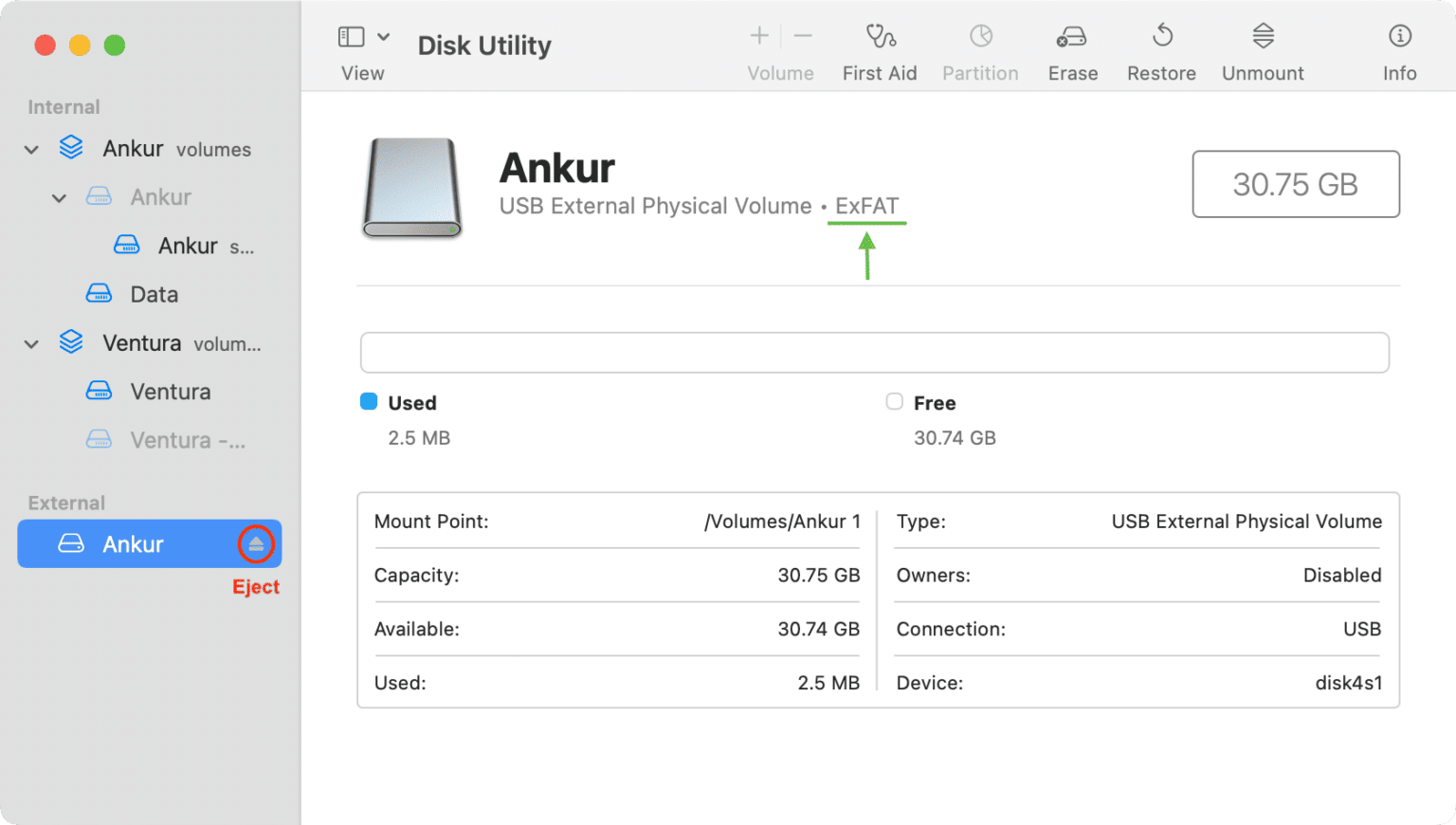Click the Restore arrow icon
The width and height of the screenshot is (1456, 825).
click(x=1162, y=36)
